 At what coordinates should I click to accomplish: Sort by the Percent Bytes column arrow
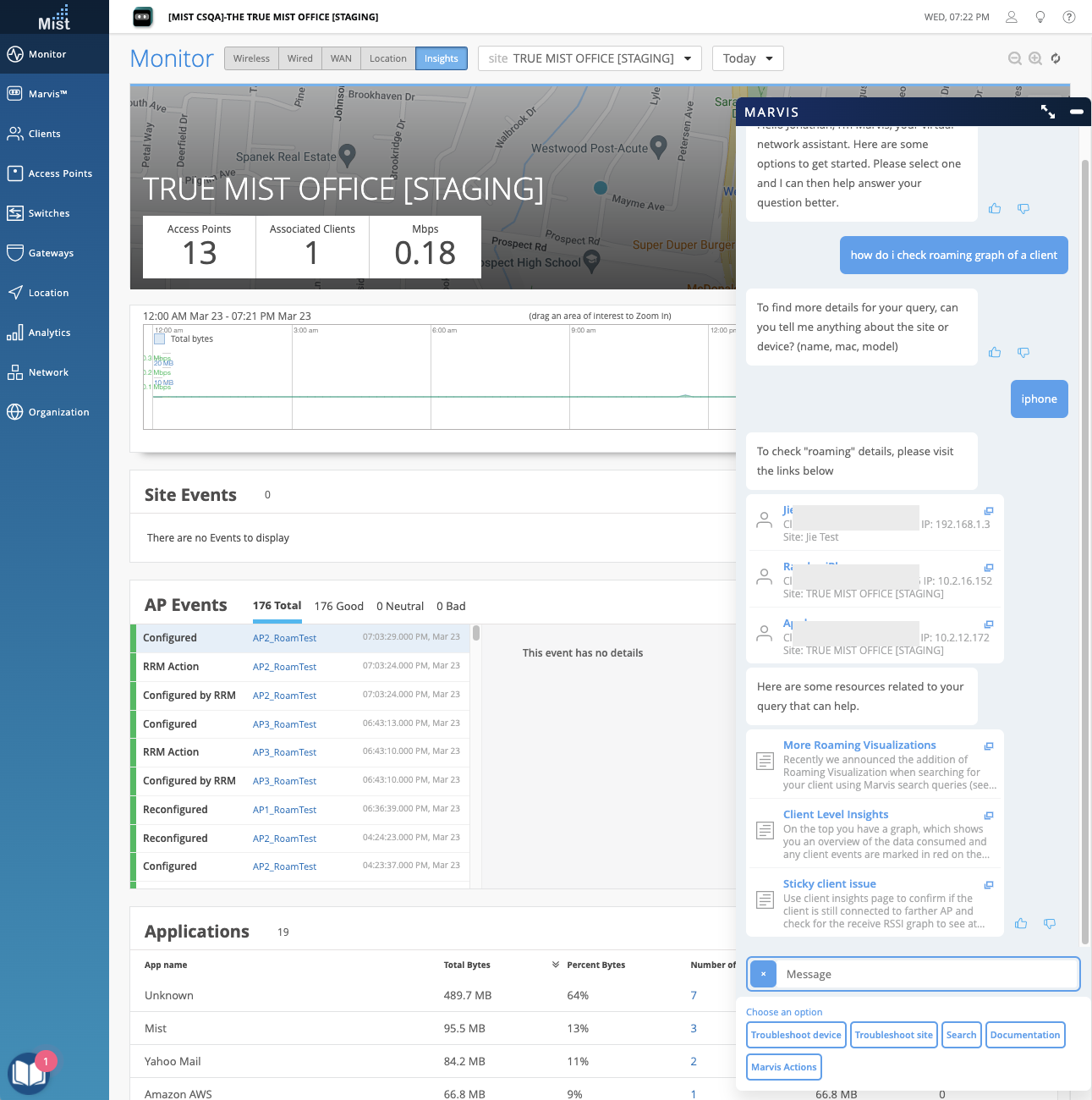(556, 965)
